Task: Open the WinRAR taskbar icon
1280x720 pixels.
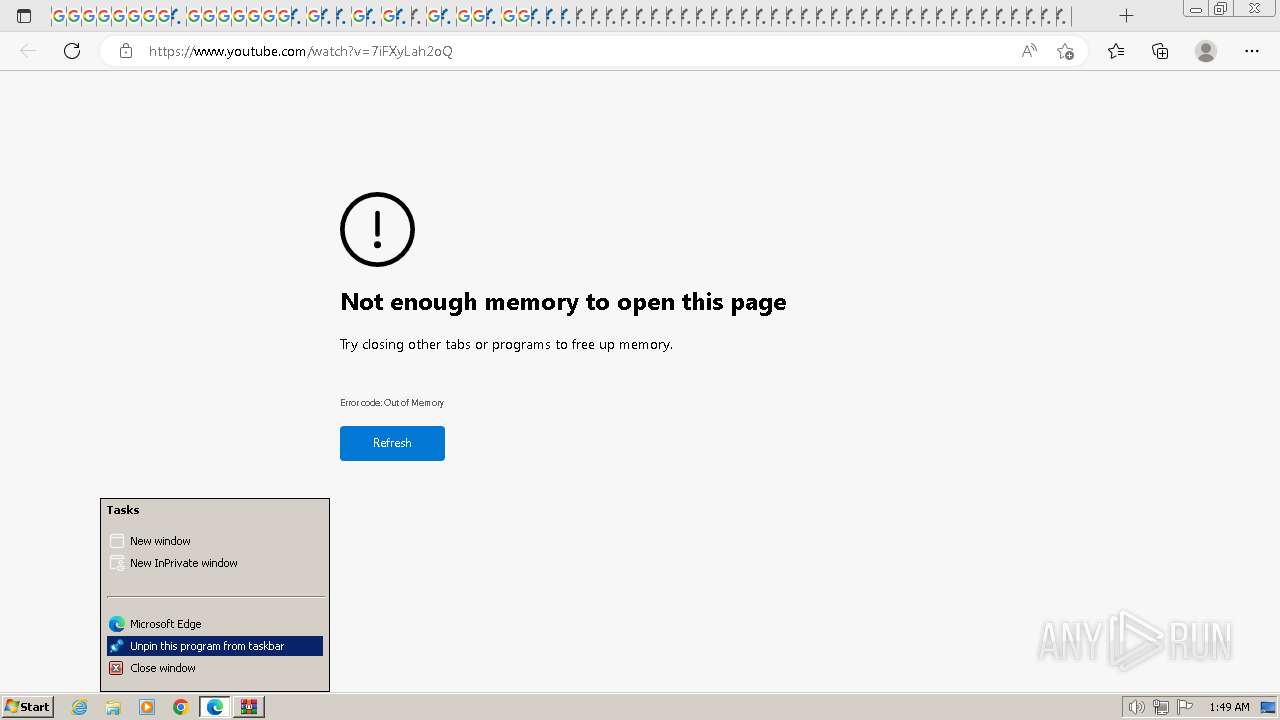Action: pyautogui.click(x=249, y=707)
